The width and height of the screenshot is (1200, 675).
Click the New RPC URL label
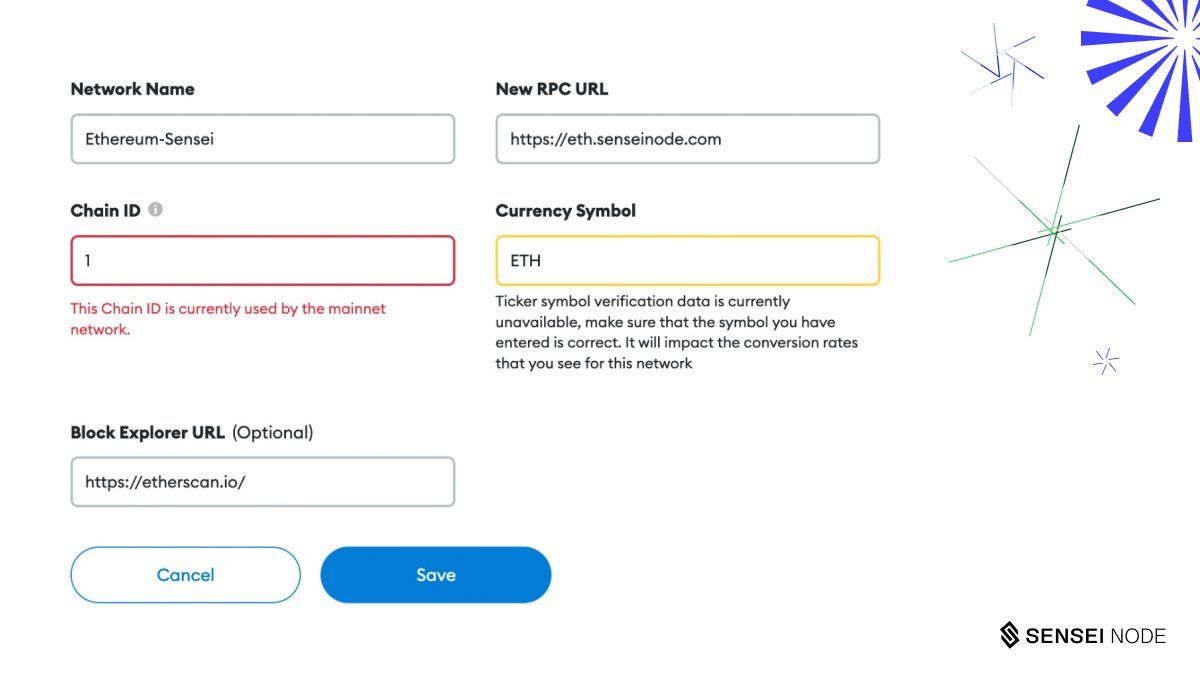(552, 89)
